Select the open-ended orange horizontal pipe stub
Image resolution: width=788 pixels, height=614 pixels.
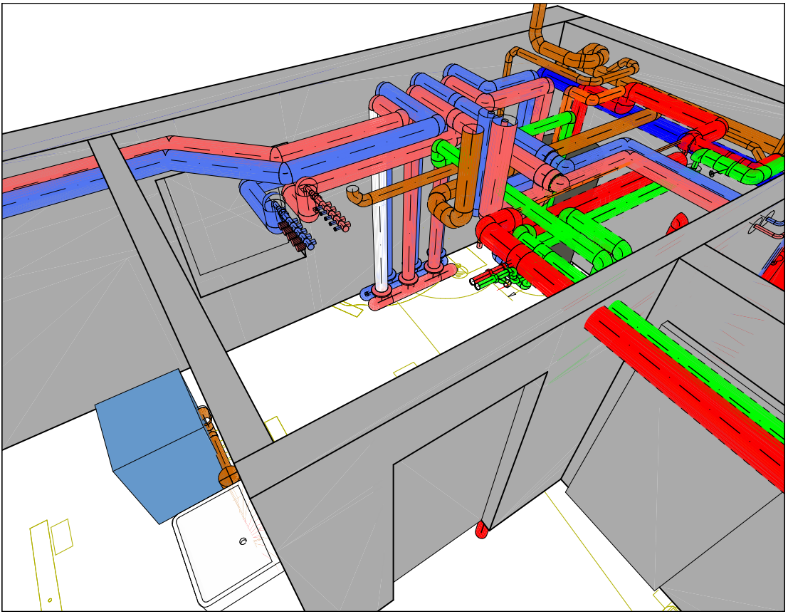[x=402, y=186]
